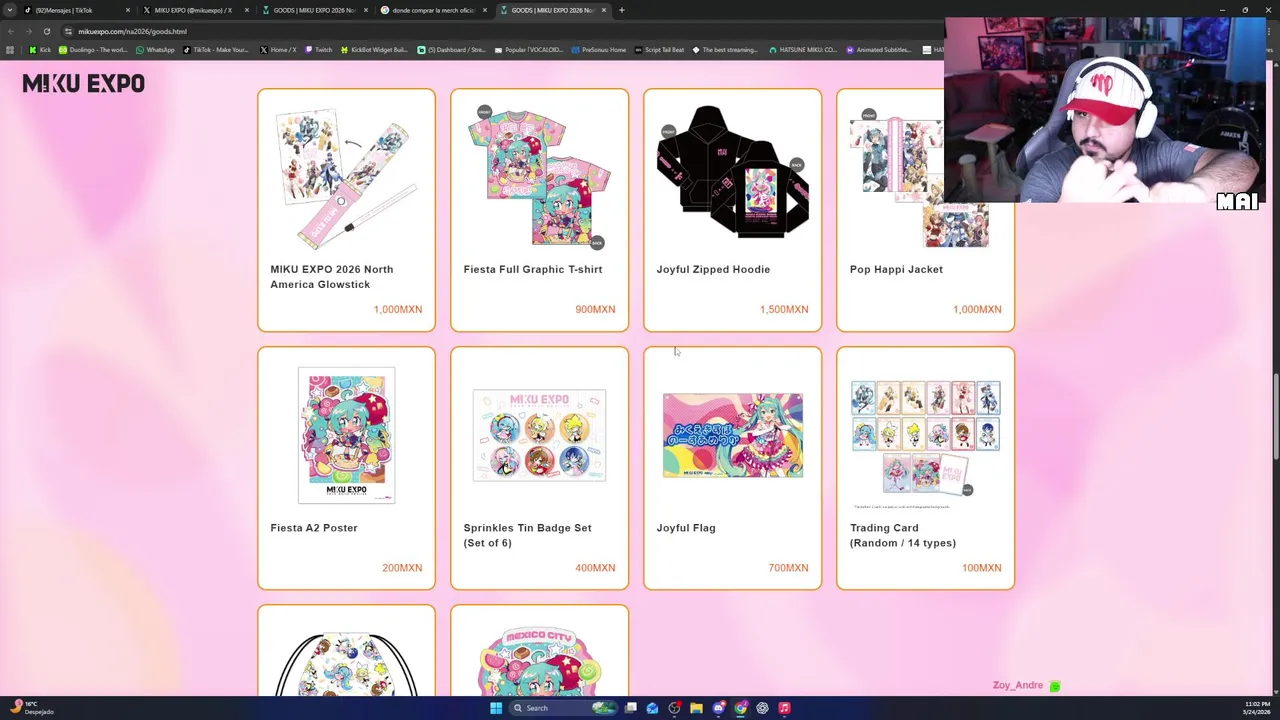Open the Animated Subtitles bookmark
This screenshot has width=1280, height=720.
(x=878, y=50)
